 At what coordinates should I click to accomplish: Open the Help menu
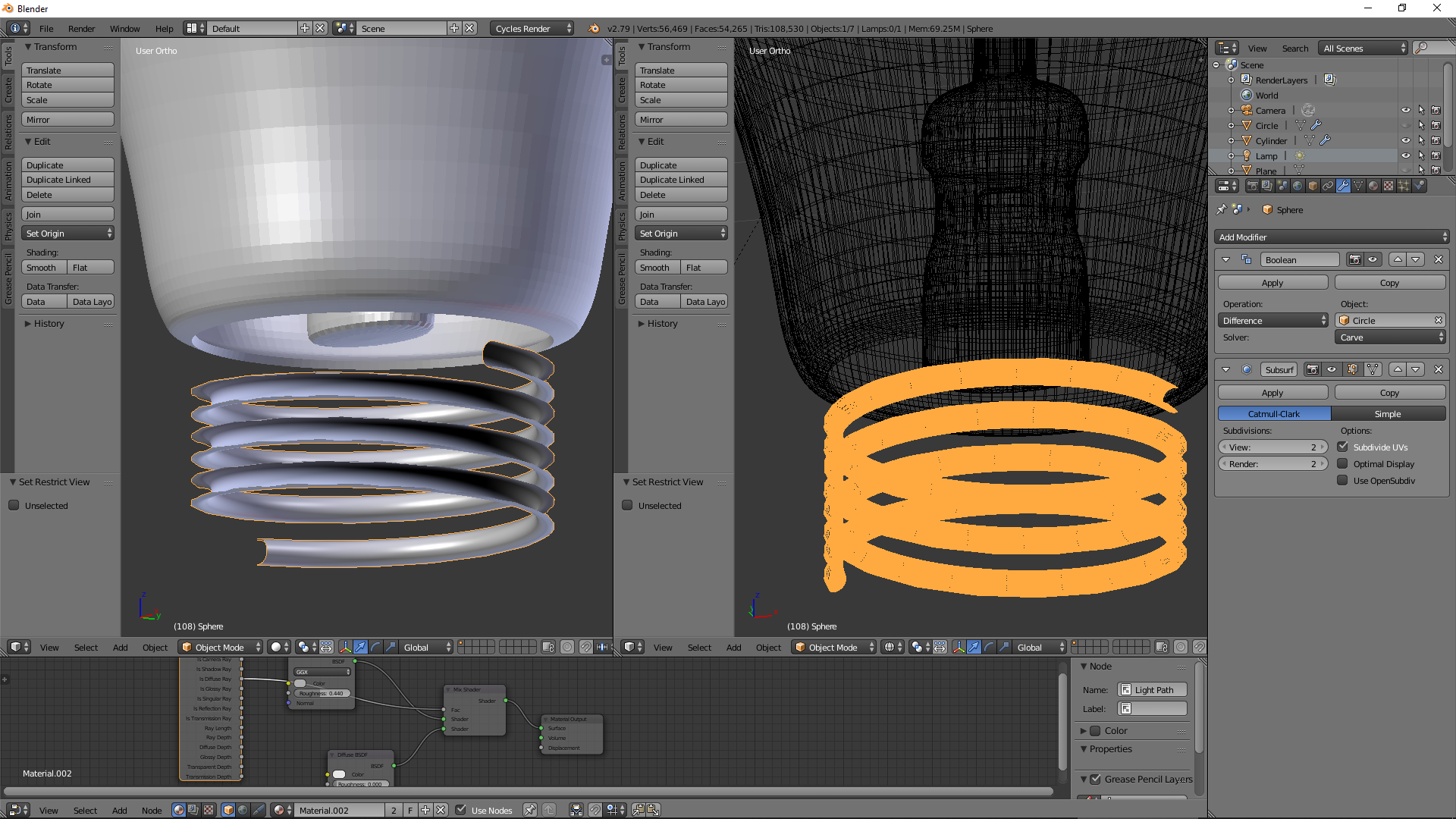point(164,28)
